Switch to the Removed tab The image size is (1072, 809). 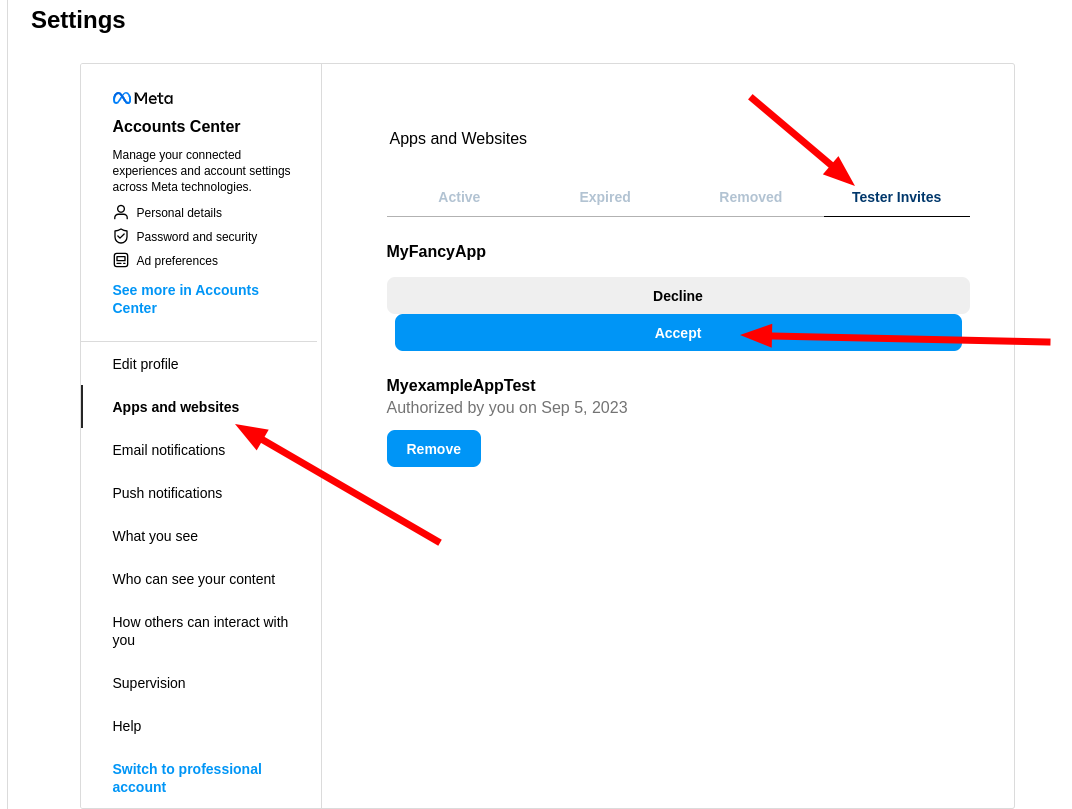point(750,197)
